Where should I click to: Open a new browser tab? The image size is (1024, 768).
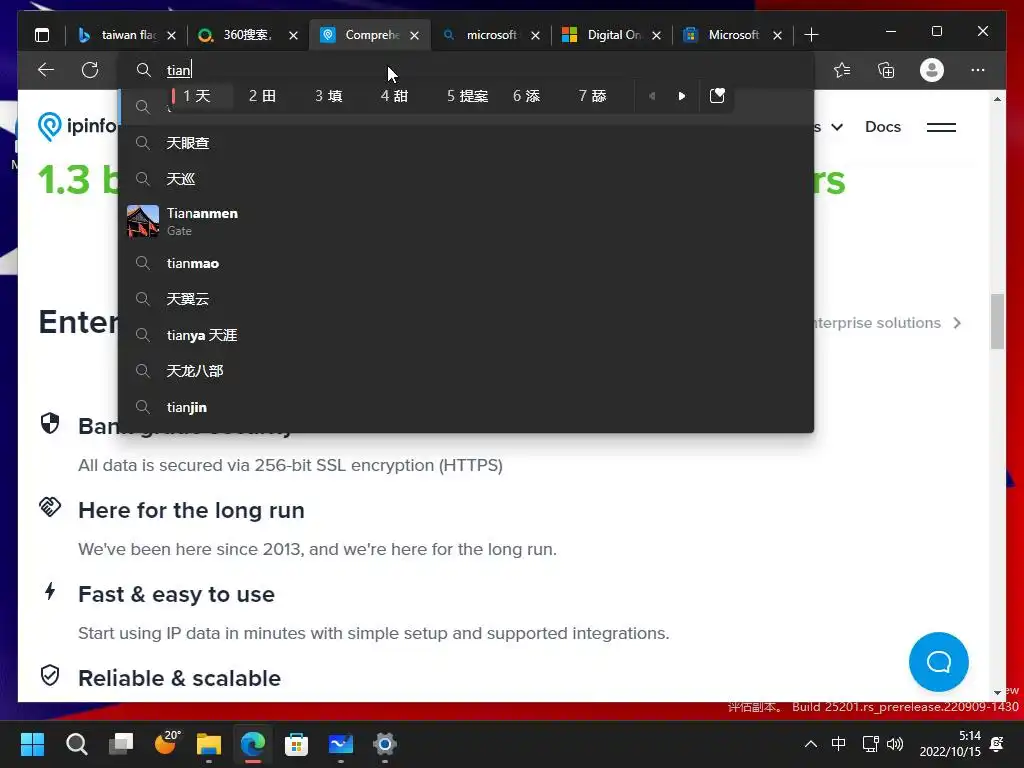click(x=811, y=35)
